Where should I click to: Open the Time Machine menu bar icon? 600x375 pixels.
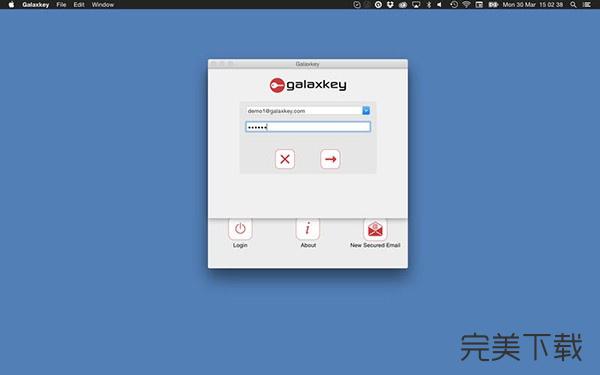click(x=454, y=5)
